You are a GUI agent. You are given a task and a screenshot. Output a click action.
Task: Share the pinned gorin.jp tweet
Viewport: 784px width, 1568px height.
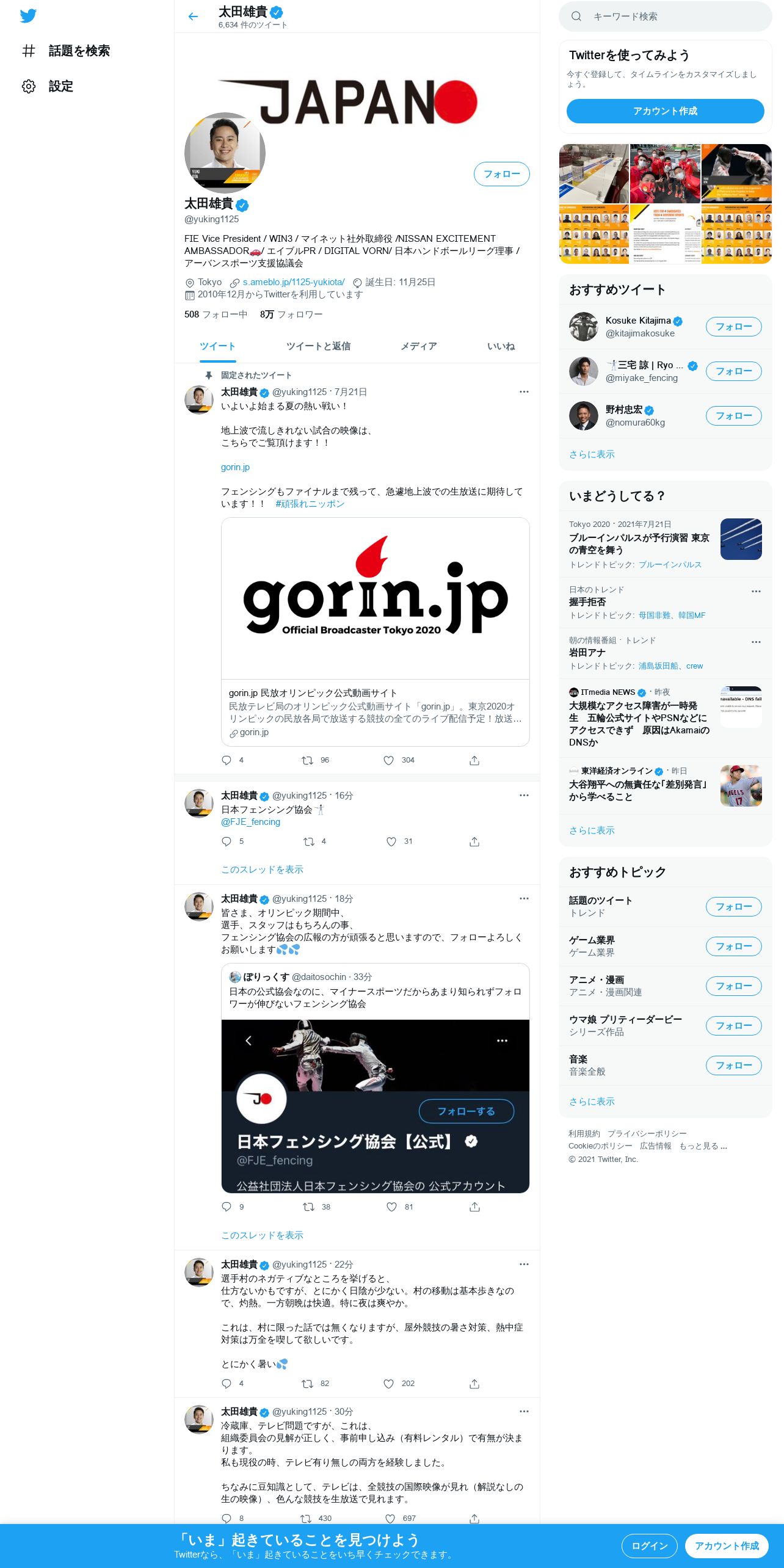pos(474,760)
